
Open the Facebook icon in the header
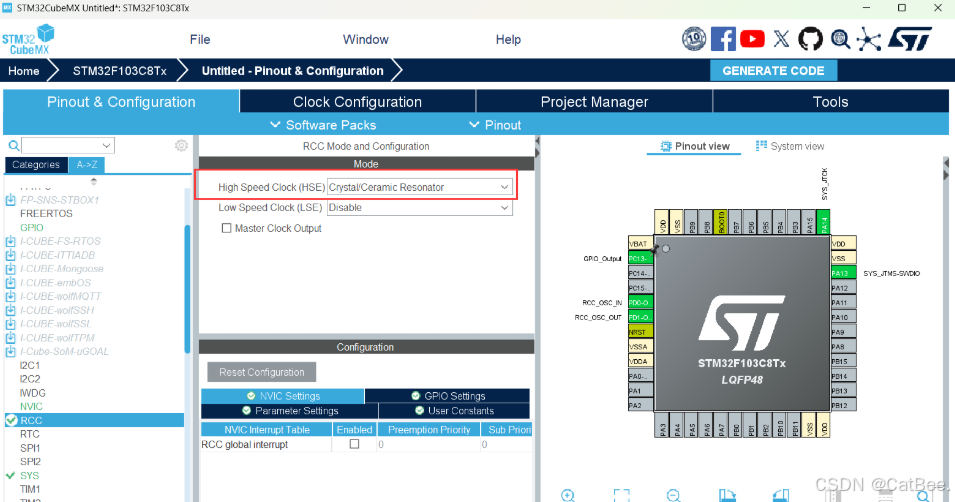click(723, 39)
